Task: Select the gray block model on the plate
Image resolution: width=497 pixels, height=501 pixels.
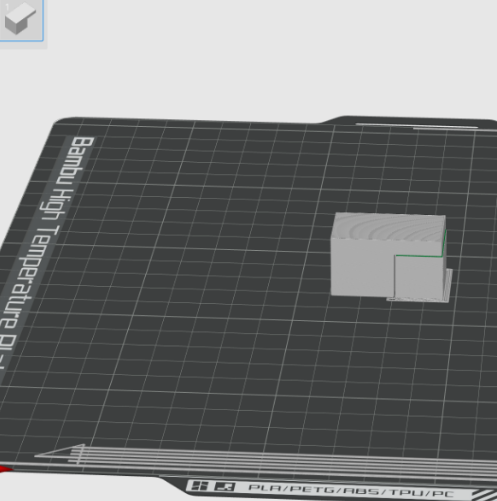Action: pos(391,257)
